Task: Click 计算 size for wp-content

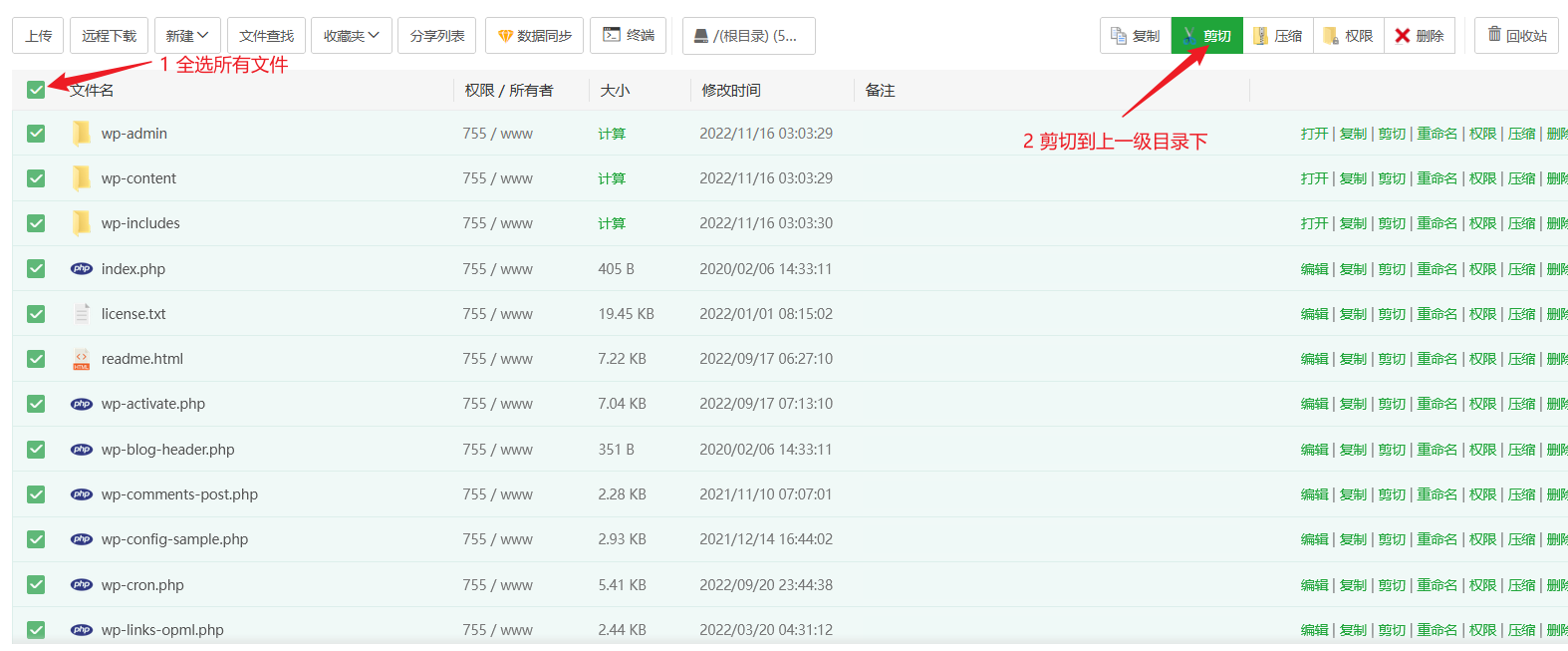Action: point(612,178)
